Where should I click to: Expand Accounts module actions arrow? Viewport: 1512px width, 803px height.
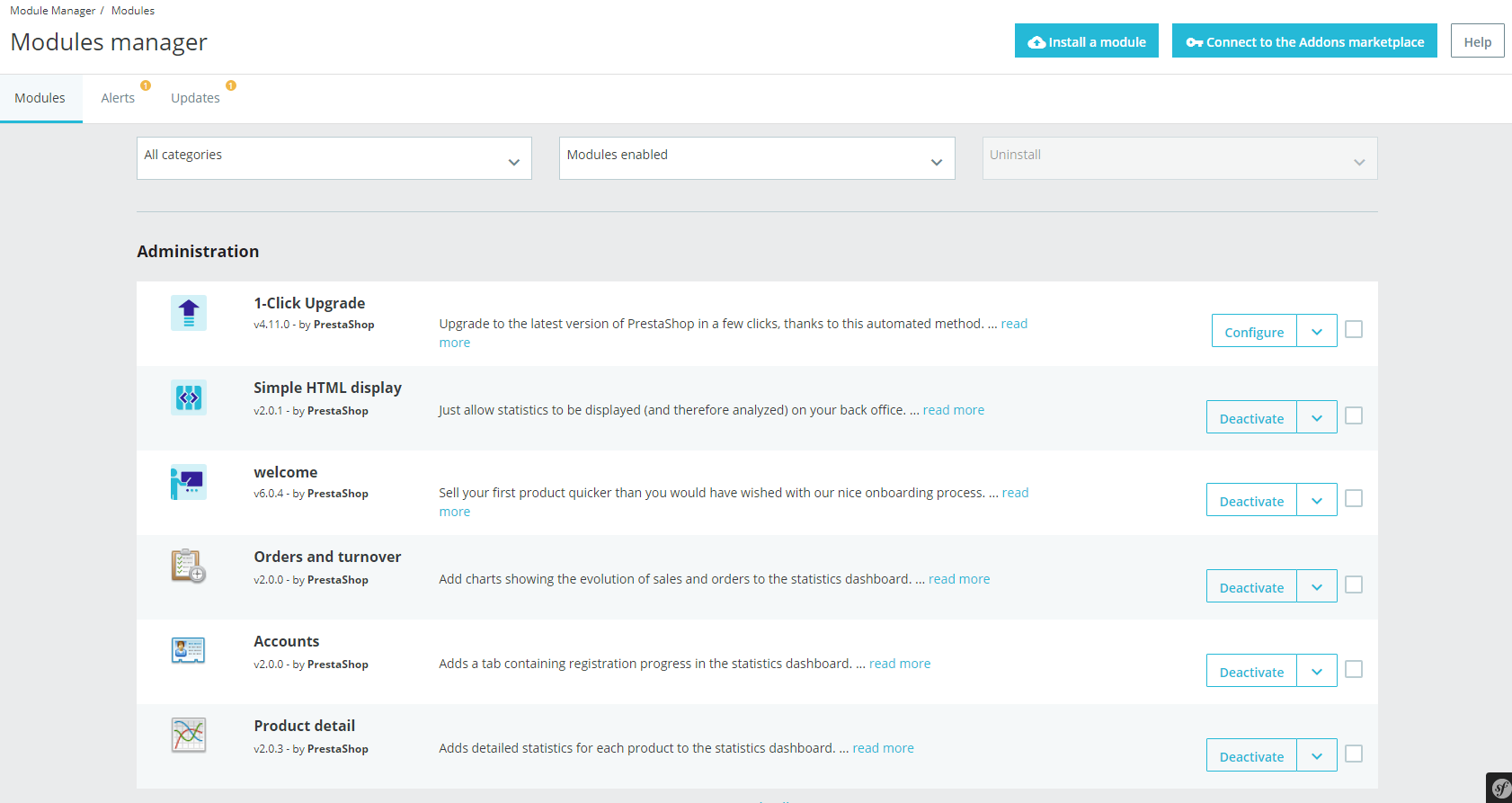(x=1317, y=671)
